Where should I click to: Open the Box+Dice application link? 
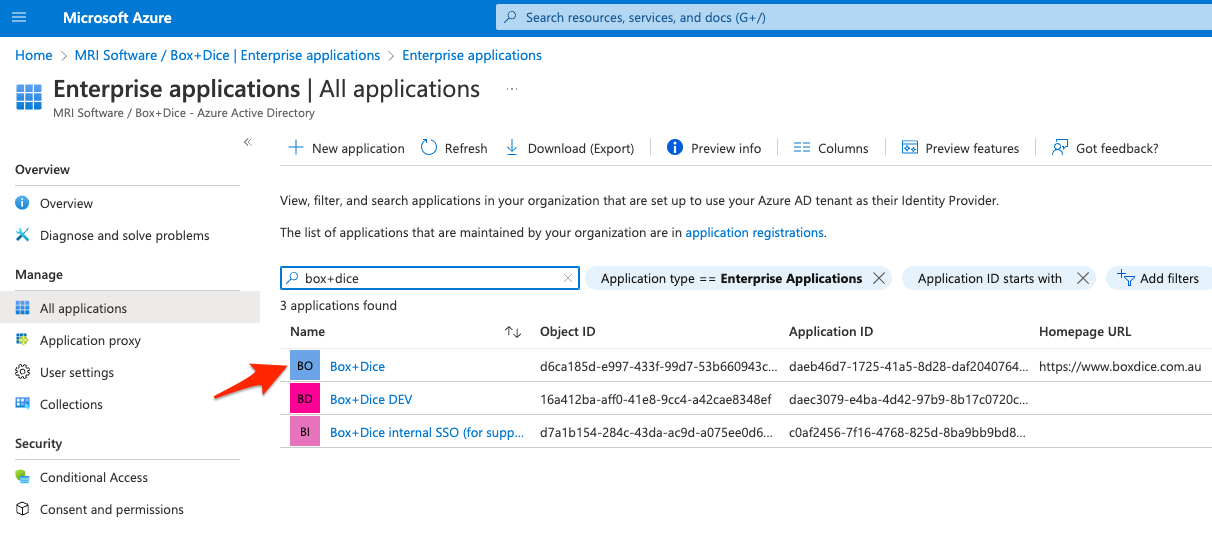click(357, 366)
